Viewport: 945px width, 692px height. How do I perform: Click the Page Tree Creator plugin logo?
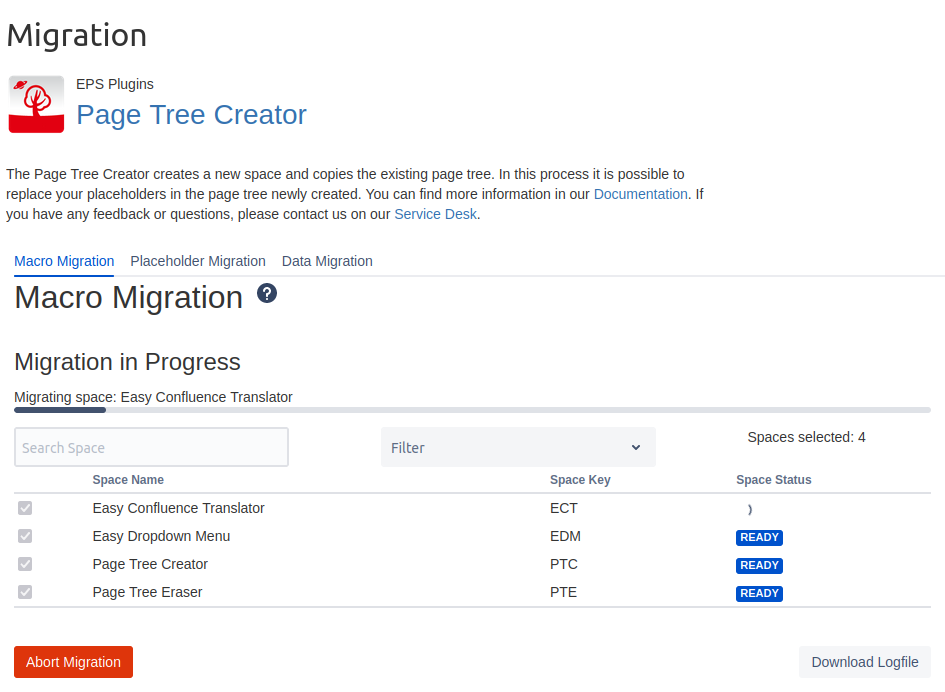(x=36, y=104)
